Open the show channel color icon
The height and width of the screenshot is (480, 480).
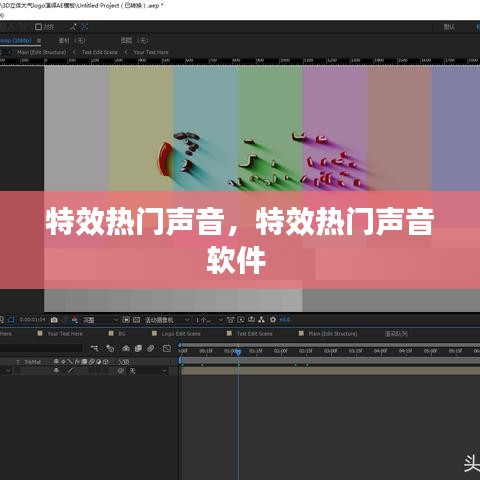point(75,320)
